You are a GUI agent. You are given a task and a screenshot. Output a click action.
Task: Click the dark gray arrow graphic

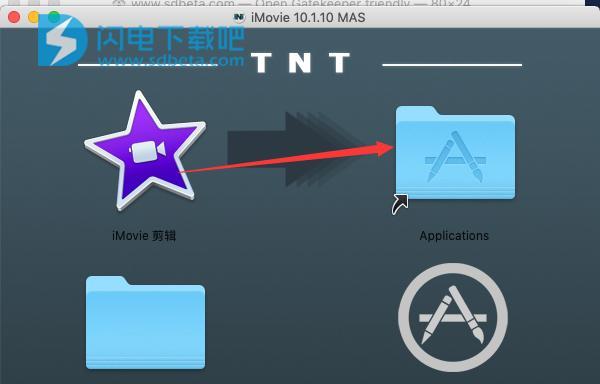295,149
